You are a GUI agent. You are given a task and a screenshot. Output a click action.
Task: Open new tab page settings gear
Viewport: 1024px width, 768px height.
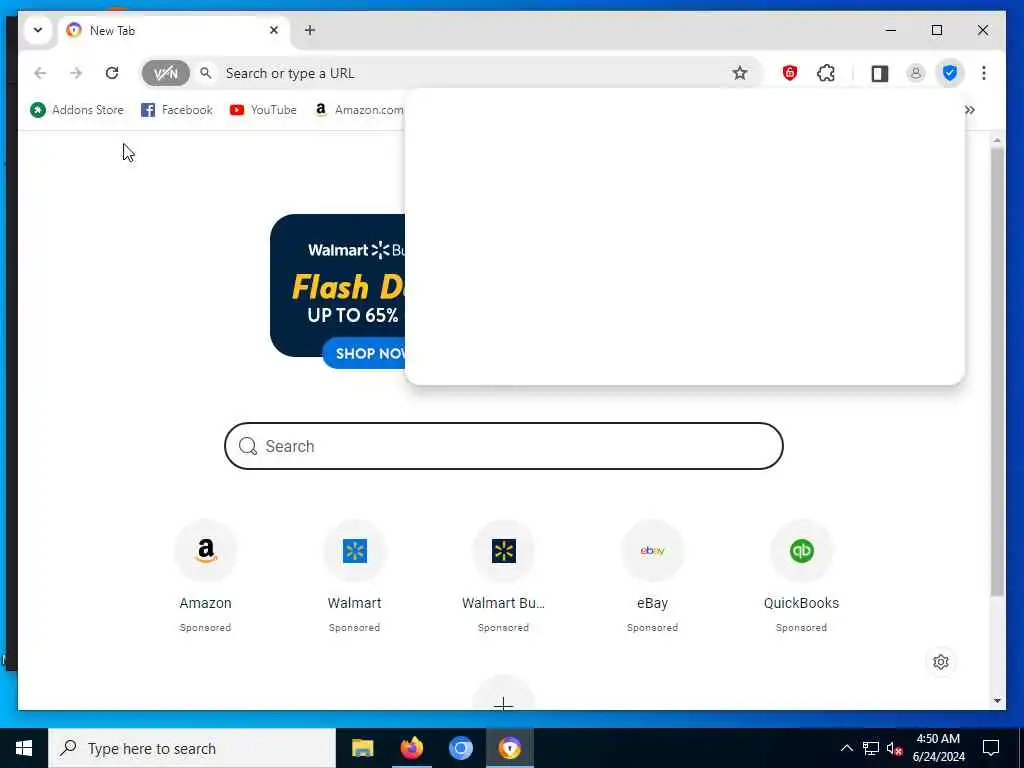pyautogui.click(x=941, y=662)
